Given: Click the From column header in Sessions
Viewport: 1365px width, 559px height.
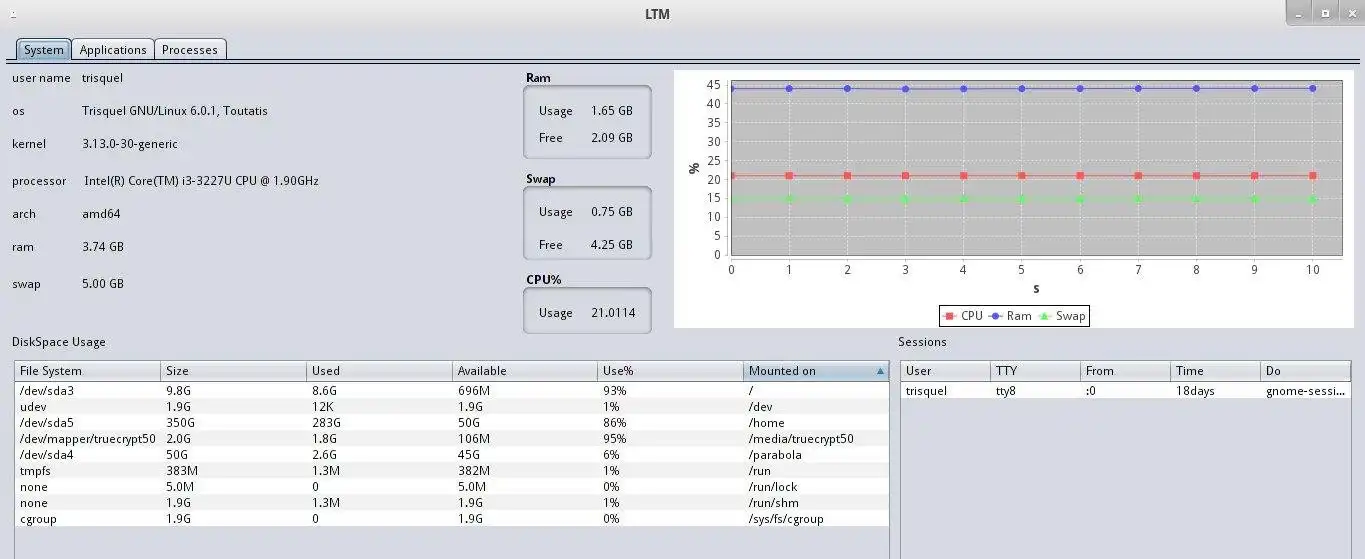Looking at the screenshot, I should 1125,371.
